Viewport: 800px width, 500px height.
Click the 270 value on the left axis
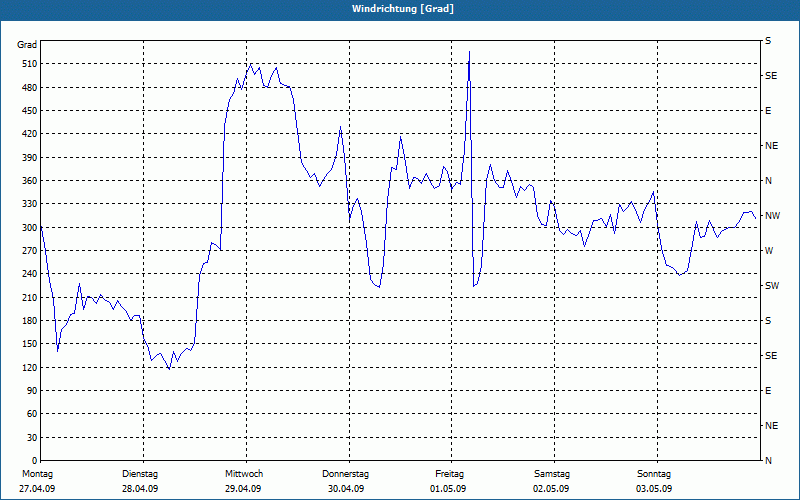click(x=30, y=251)
